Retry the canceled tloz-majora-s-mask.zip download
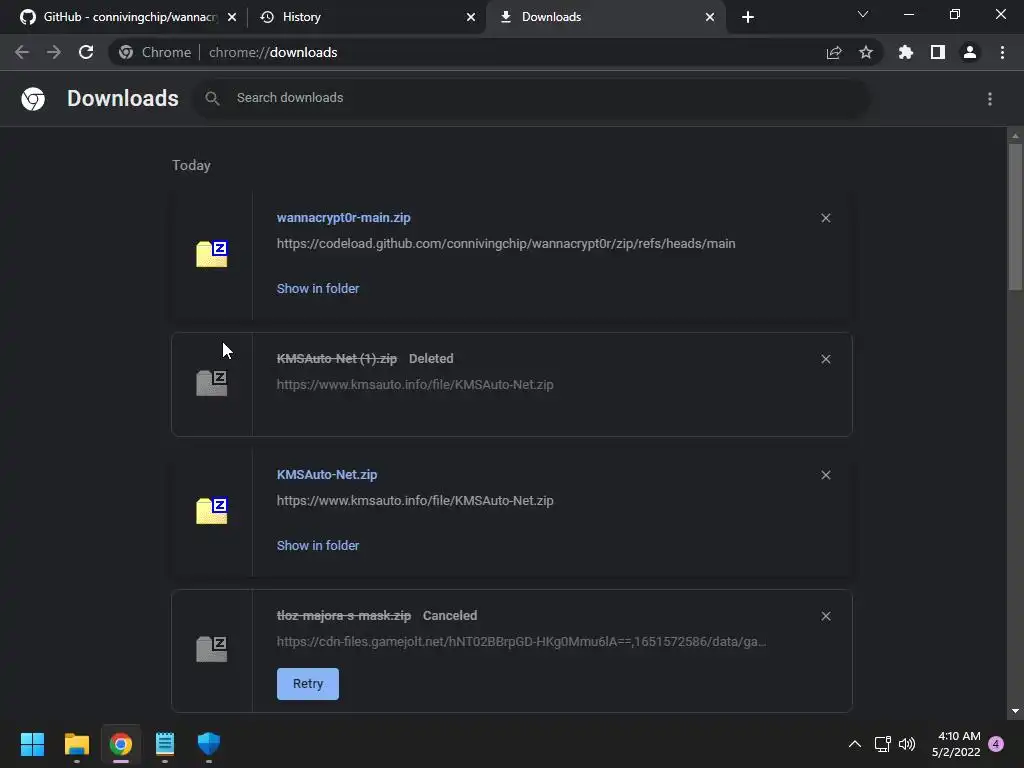The height and width of the screenshot is (768, 1024). click(308, 684)
